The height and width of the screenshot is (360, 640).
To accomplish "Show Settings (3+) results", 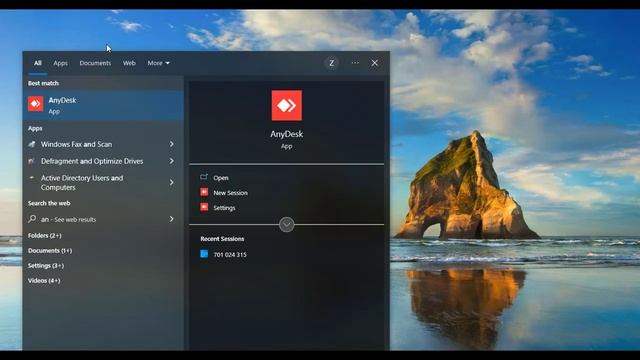I will click(46, 266).
